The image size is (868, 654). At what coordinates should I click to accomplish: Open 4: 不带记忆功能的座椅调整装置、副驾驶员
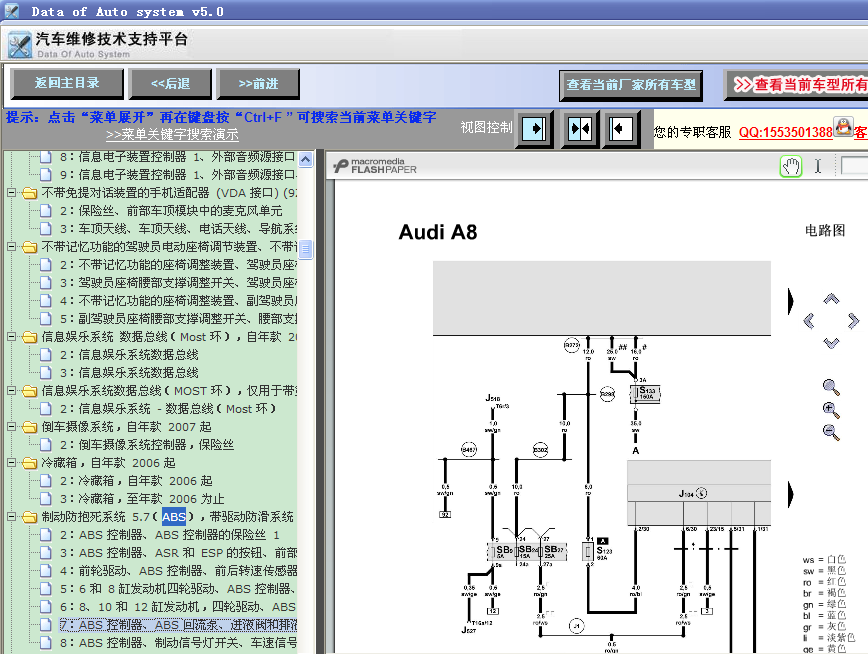[178, 301]
